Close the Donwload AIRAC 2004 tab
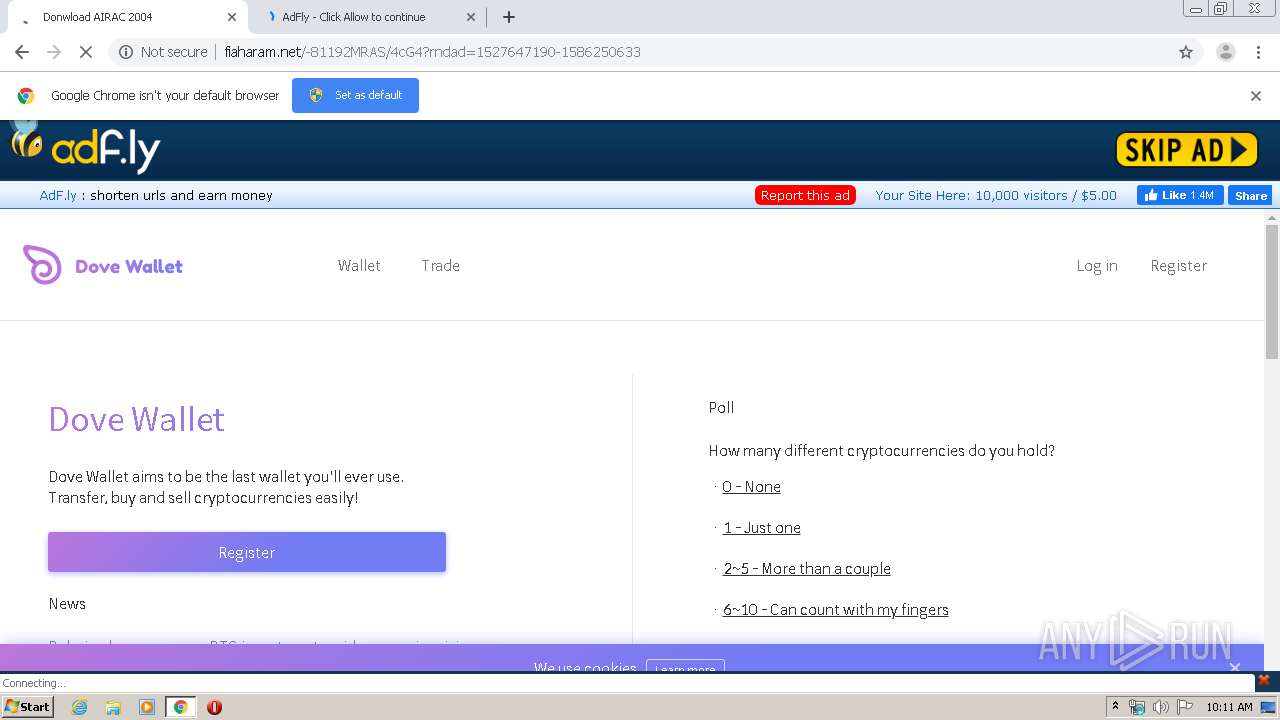Image resolution: width=1280 pixels, height=720 pixels. pos(232,17)
